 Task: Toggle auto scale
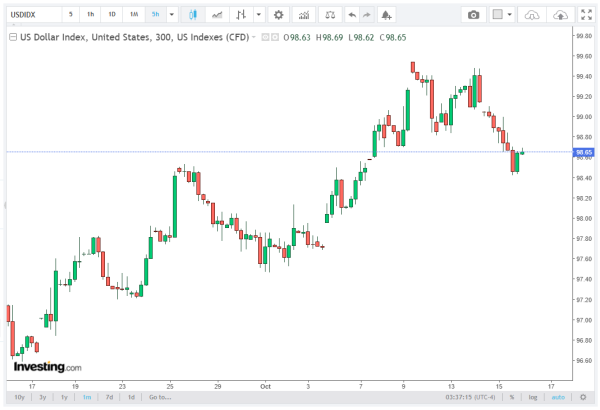point(557,397)
